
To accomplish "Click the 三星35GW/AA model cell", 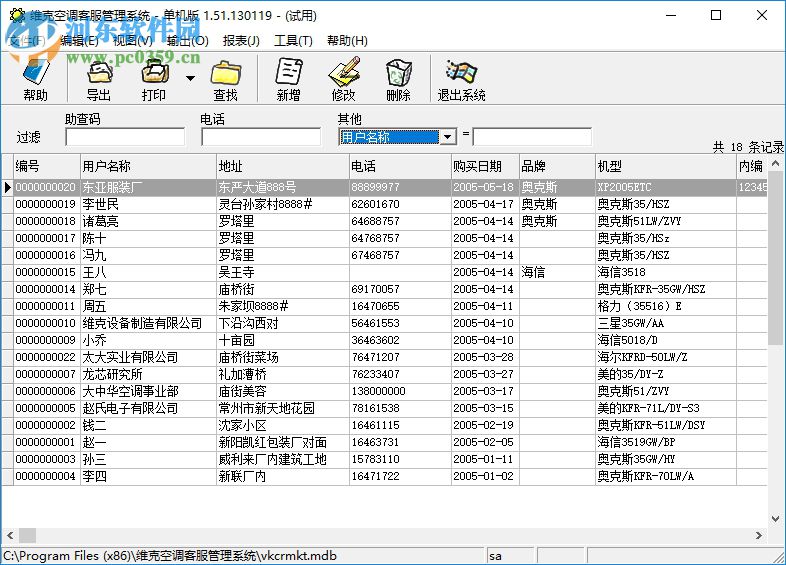I will point(665,324).
